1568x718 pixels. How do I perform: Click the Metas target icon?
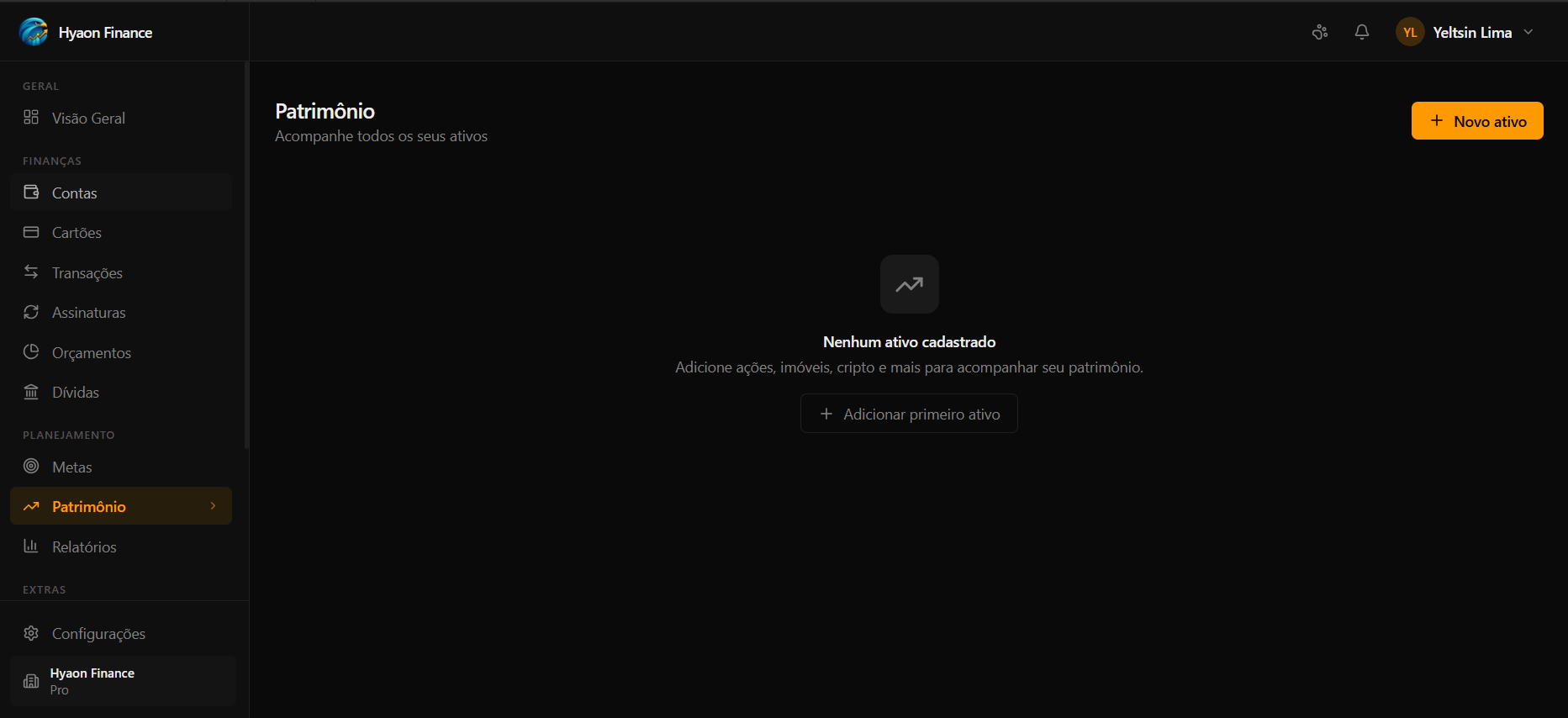point(31,467)
